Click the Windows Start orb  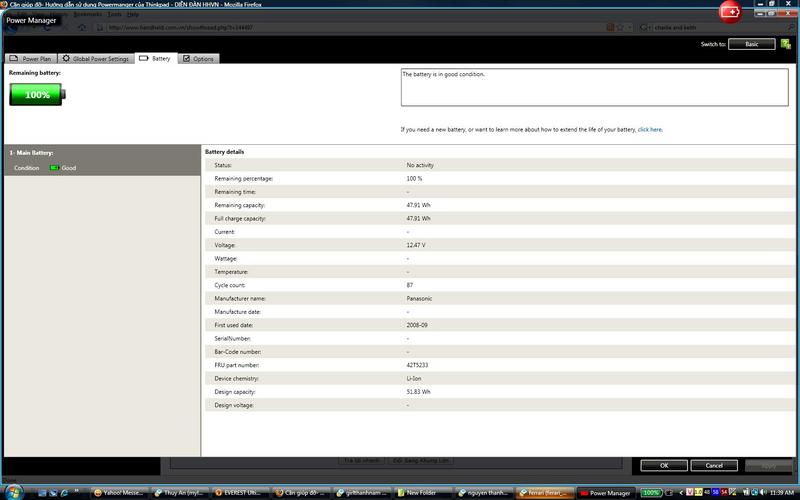[9, 492]
